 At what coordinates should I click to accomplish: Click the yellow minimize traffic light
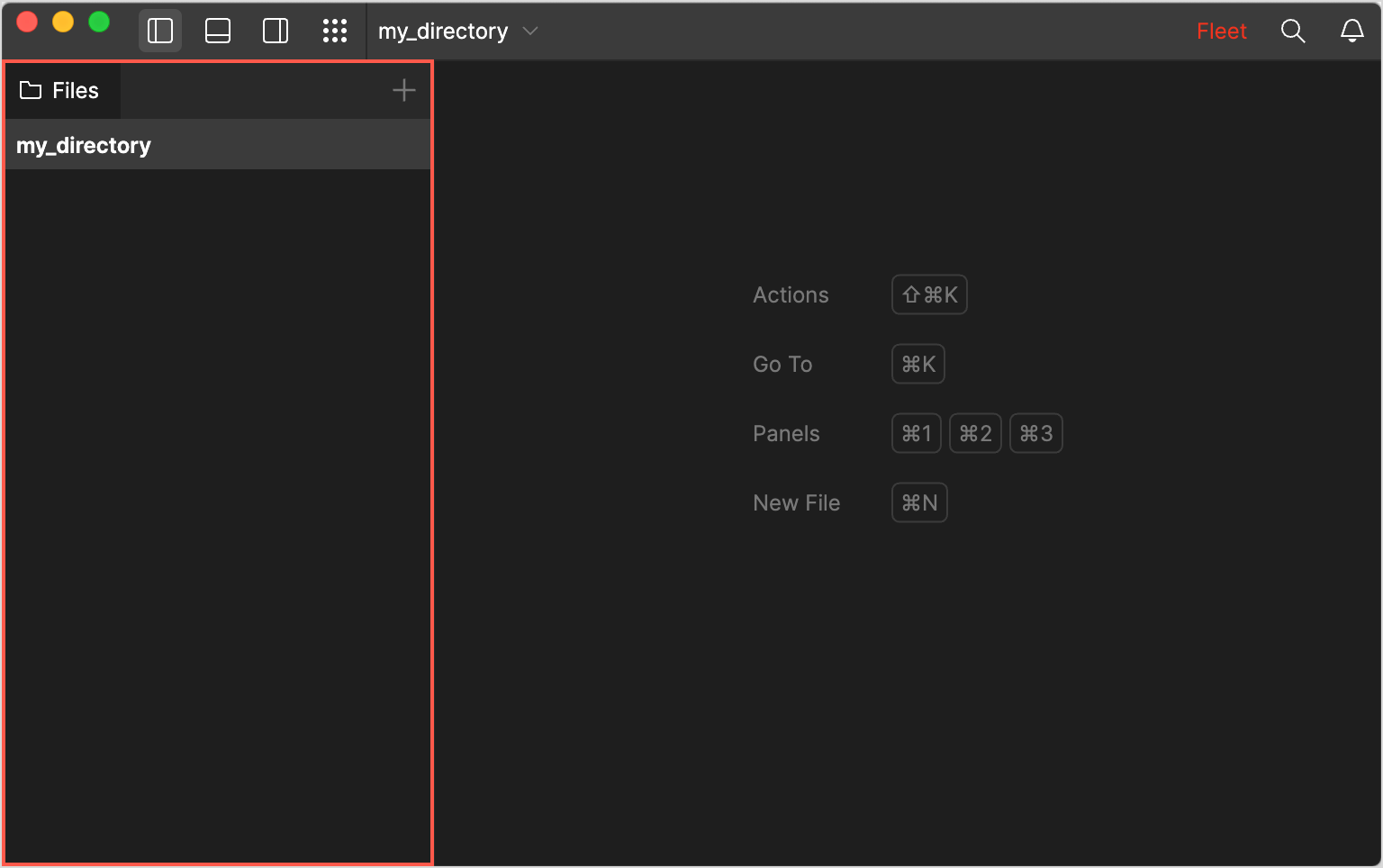63,21
